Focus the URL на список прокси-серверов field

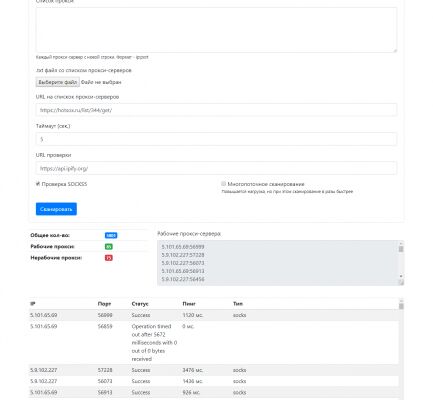coord(216,110)
